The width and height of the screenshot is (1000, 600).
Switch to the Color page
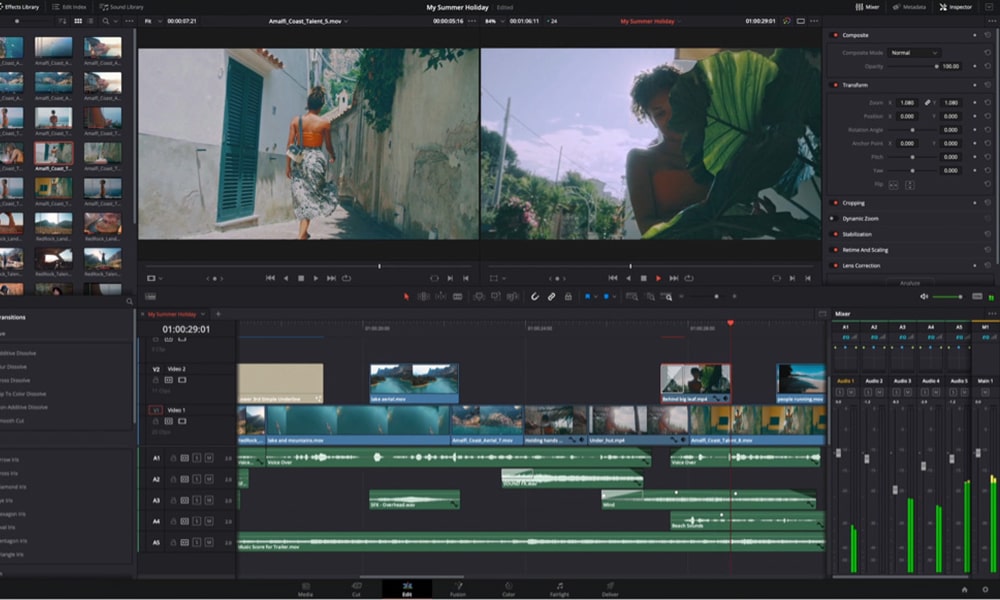[x=508, y=589]
